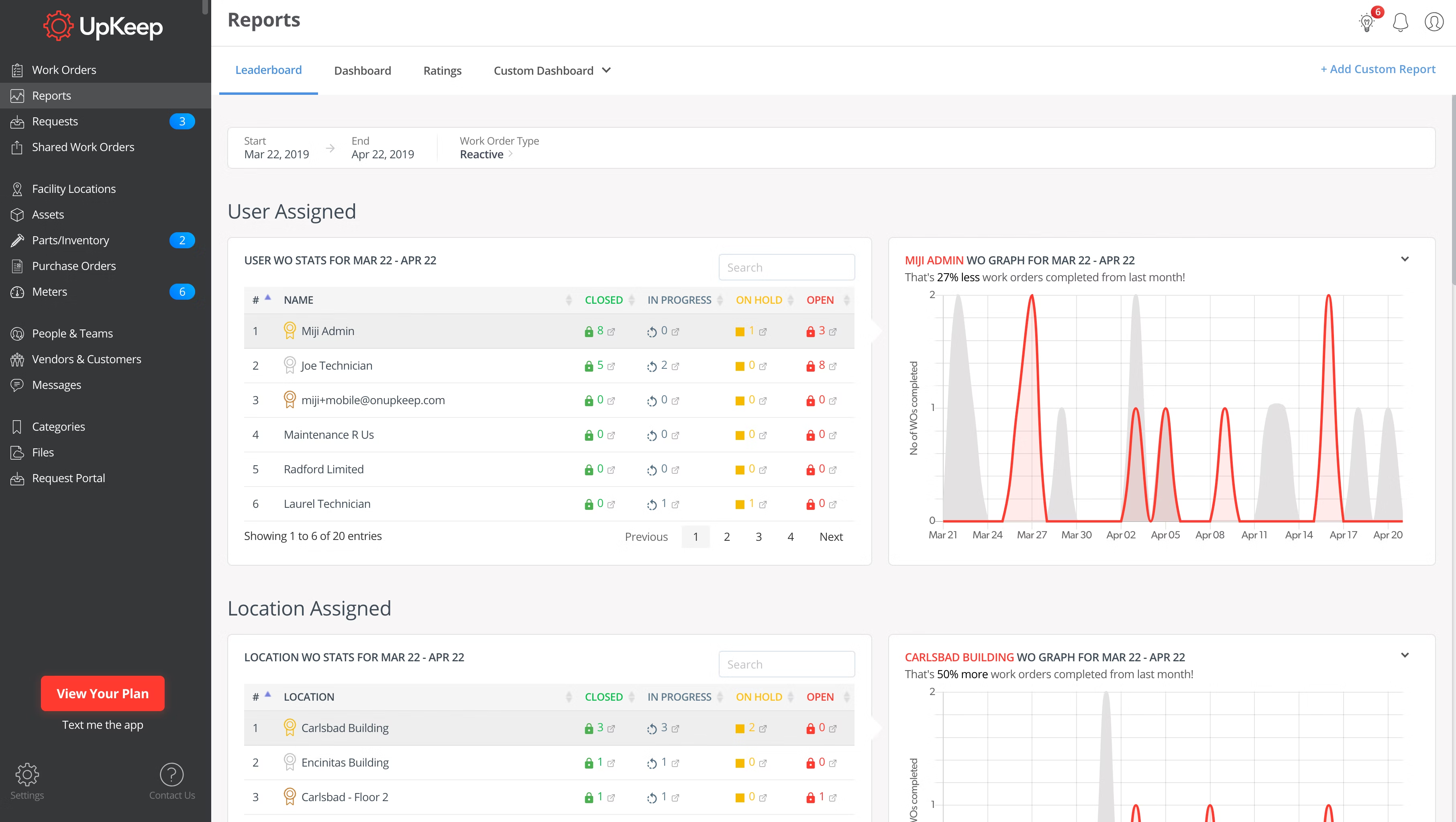Screen dimensions: 1456x822
Task: Open Purchase Orders in the sidebar
Action: 73,266
